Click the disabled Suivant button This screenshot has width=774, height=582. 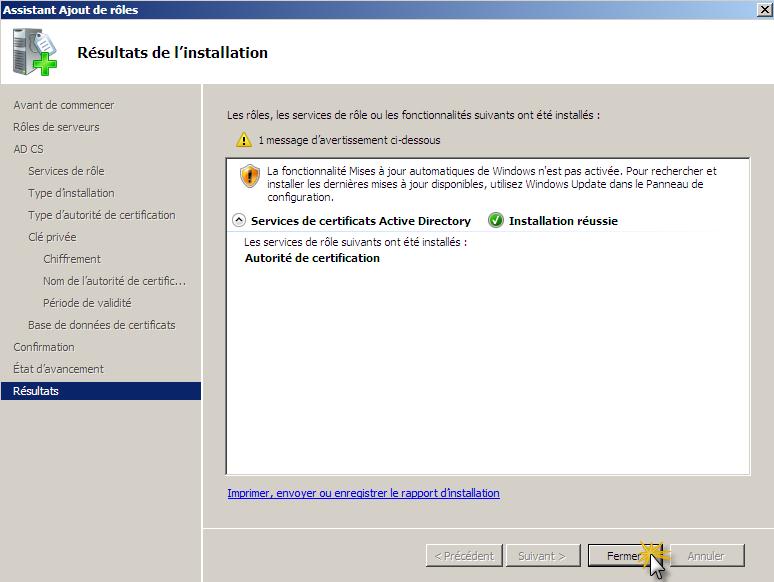[542, 556]
